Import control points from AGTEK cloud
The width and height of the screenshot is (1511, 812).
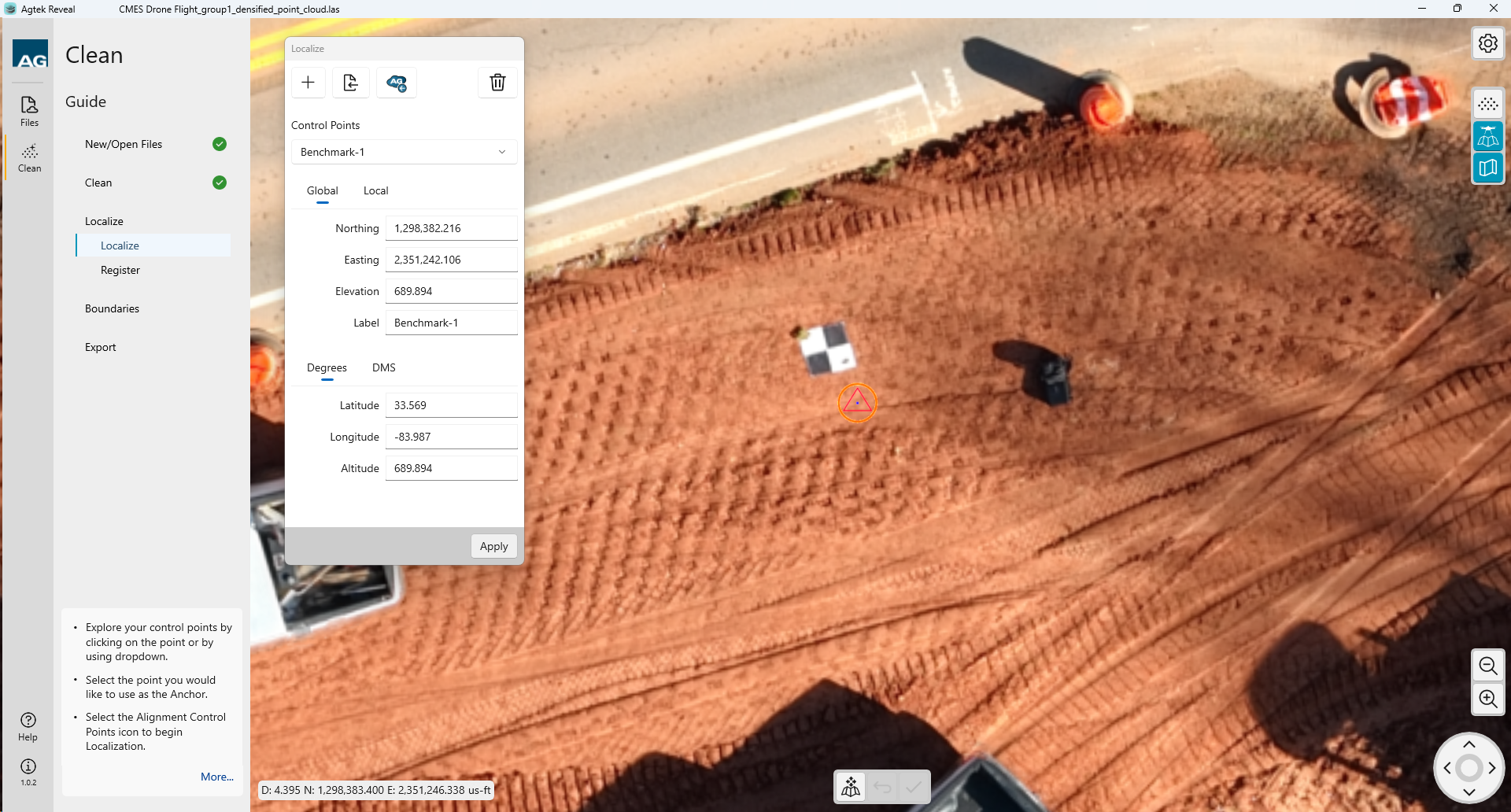tap(397, 83)
